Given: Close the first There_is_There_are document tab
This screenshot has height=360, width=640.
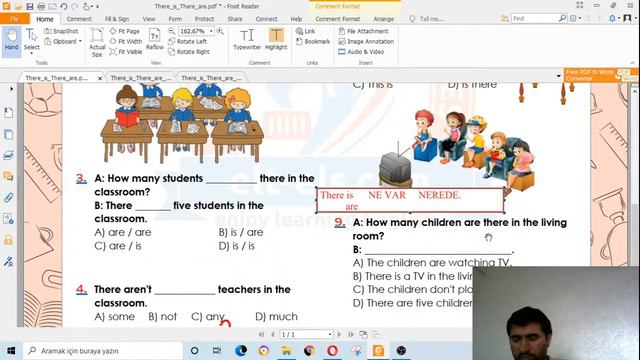Looking at the screenshot, I should [x=100, y=78].
